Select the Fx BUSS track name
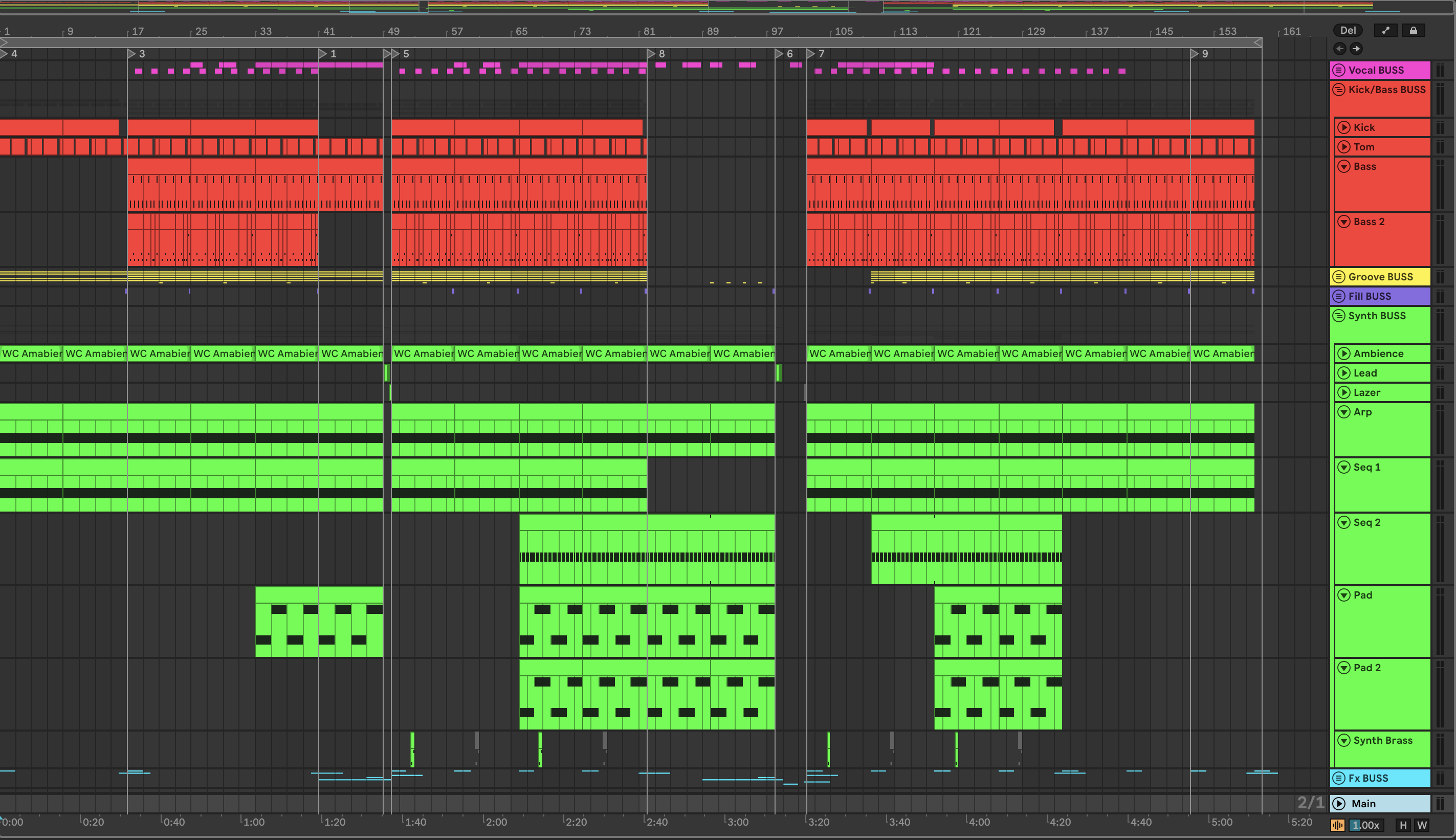This screenshot has width=1456, height=840. [x=1369, y=778]
